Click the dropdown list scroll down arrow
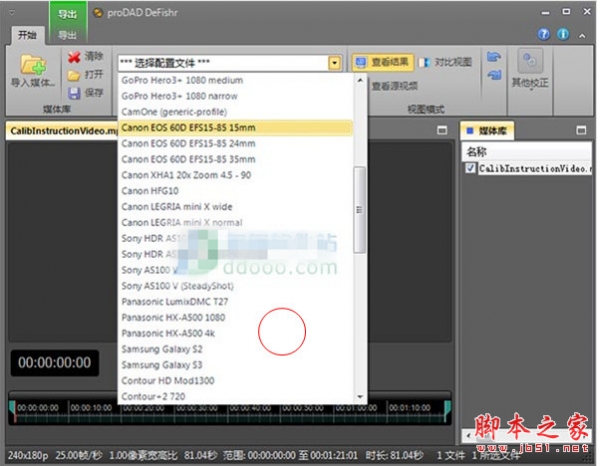Viewport: 600px width, 466px height. click(360, 397)
